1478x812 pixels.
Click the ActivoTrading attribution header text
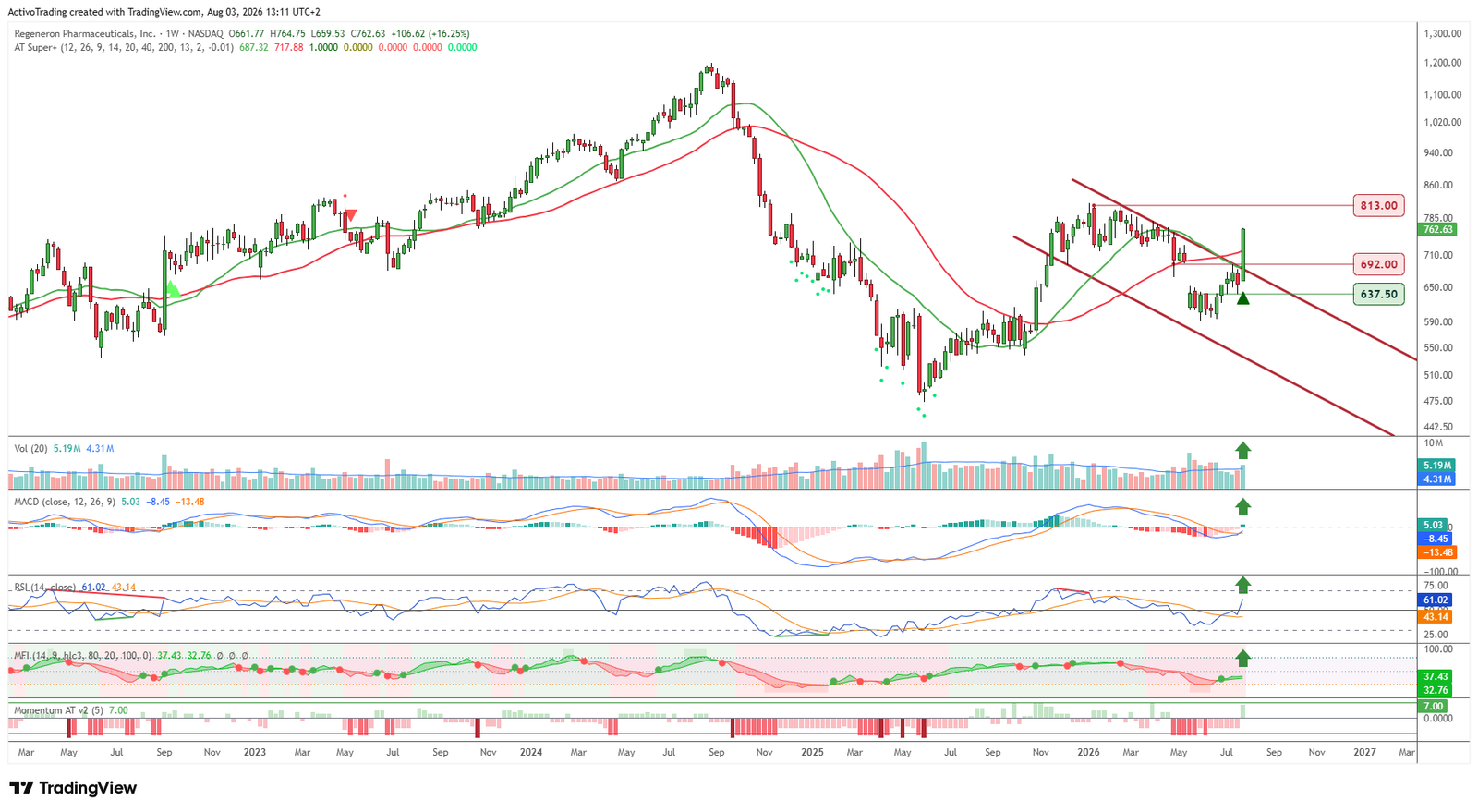click(x=164, y=12)
